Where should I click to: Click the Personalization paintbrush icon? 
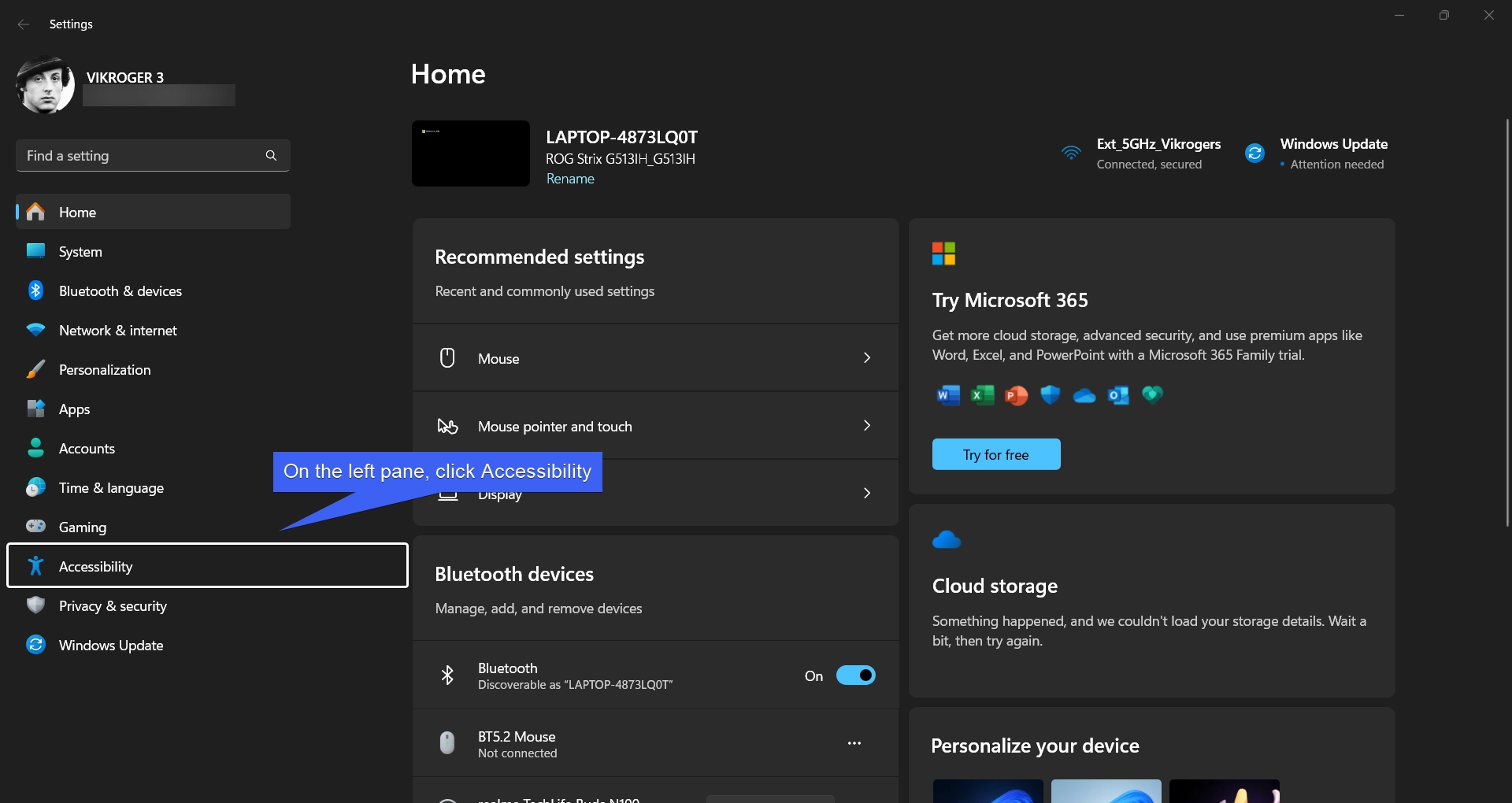coord(35,369)
